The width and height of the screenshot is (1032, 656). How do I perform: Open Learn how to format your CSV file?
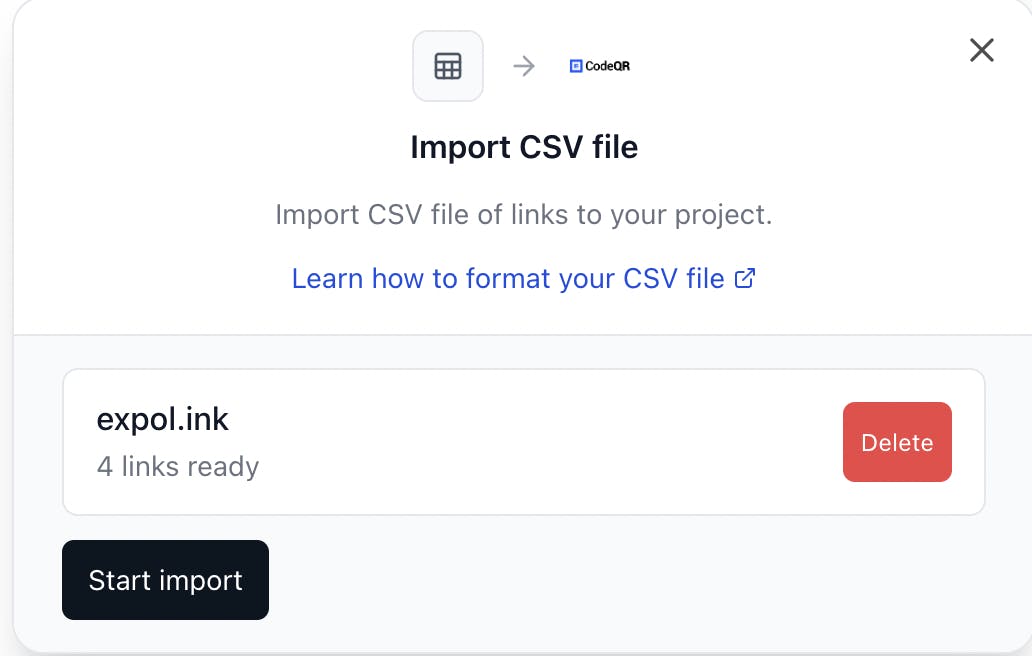(x=508, y=279)
